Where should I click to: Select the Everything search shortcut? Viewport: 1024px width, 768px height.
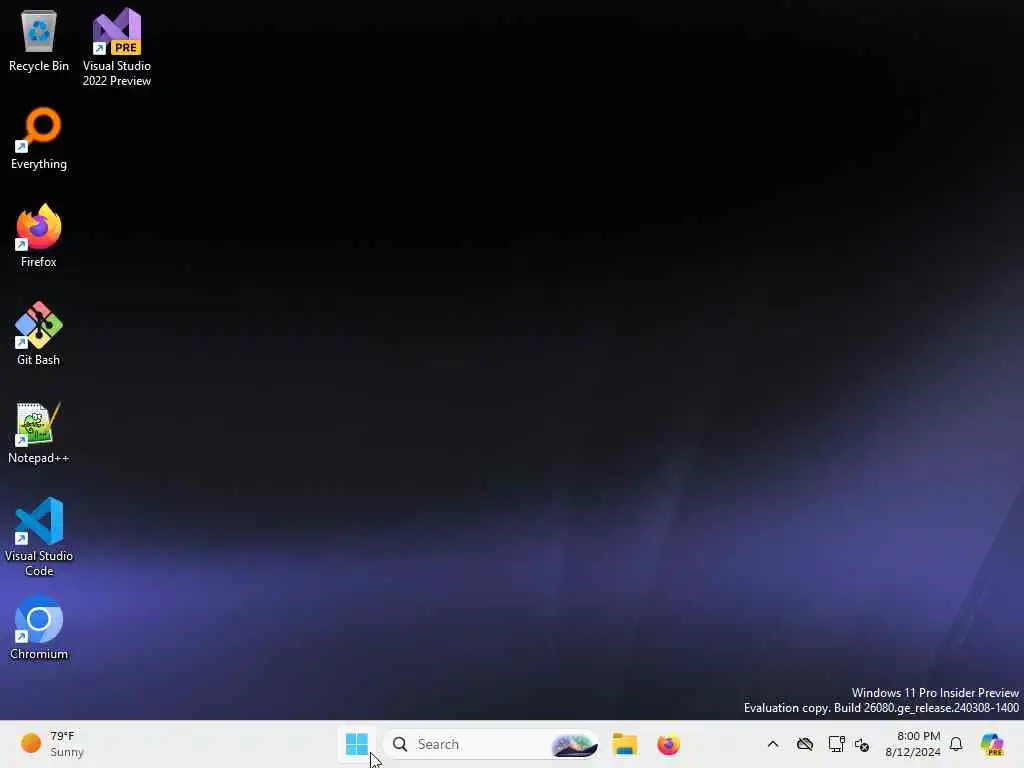pyautogui.click(x=39, y=138)
